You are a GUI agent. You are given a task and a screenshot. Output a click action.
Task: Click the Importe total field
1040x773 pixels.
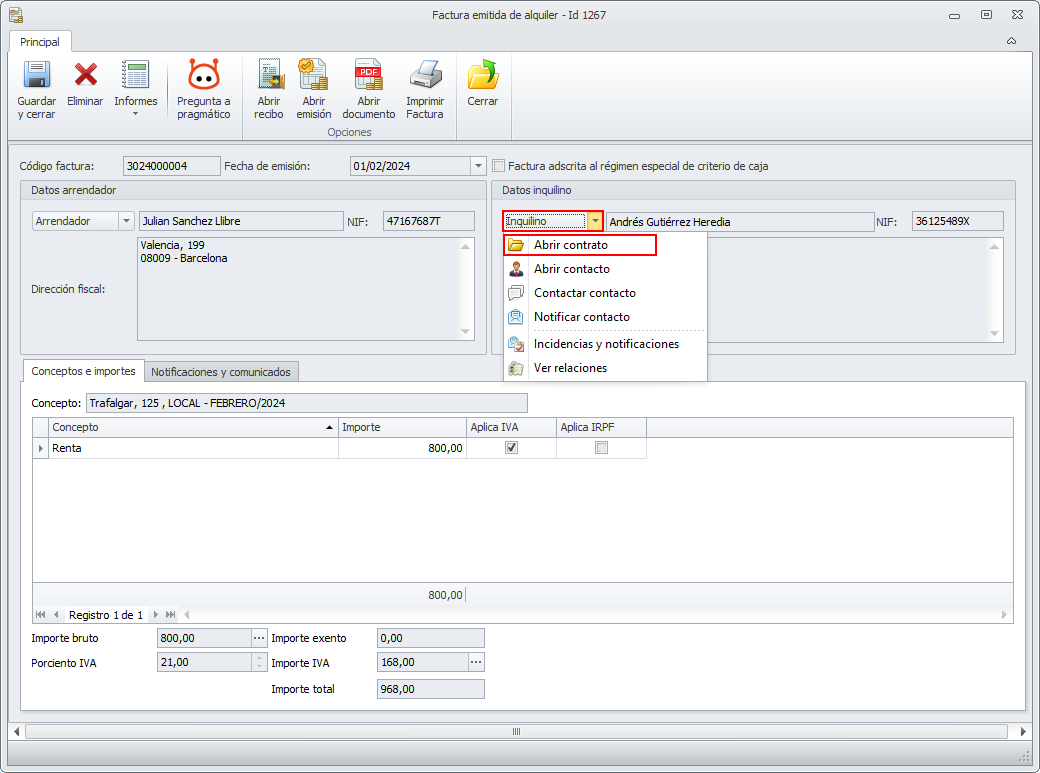point(430,689)
